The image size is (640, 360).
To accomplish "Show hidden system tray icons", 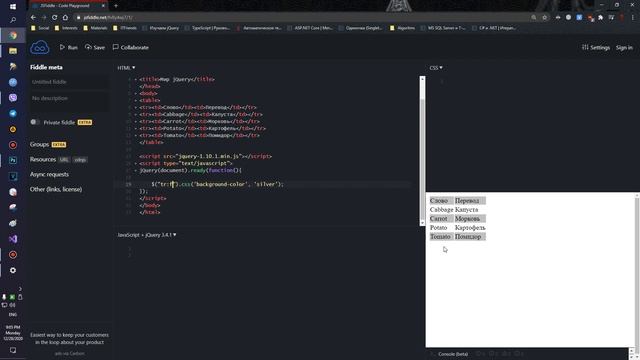I will click(x=20, y=289).
